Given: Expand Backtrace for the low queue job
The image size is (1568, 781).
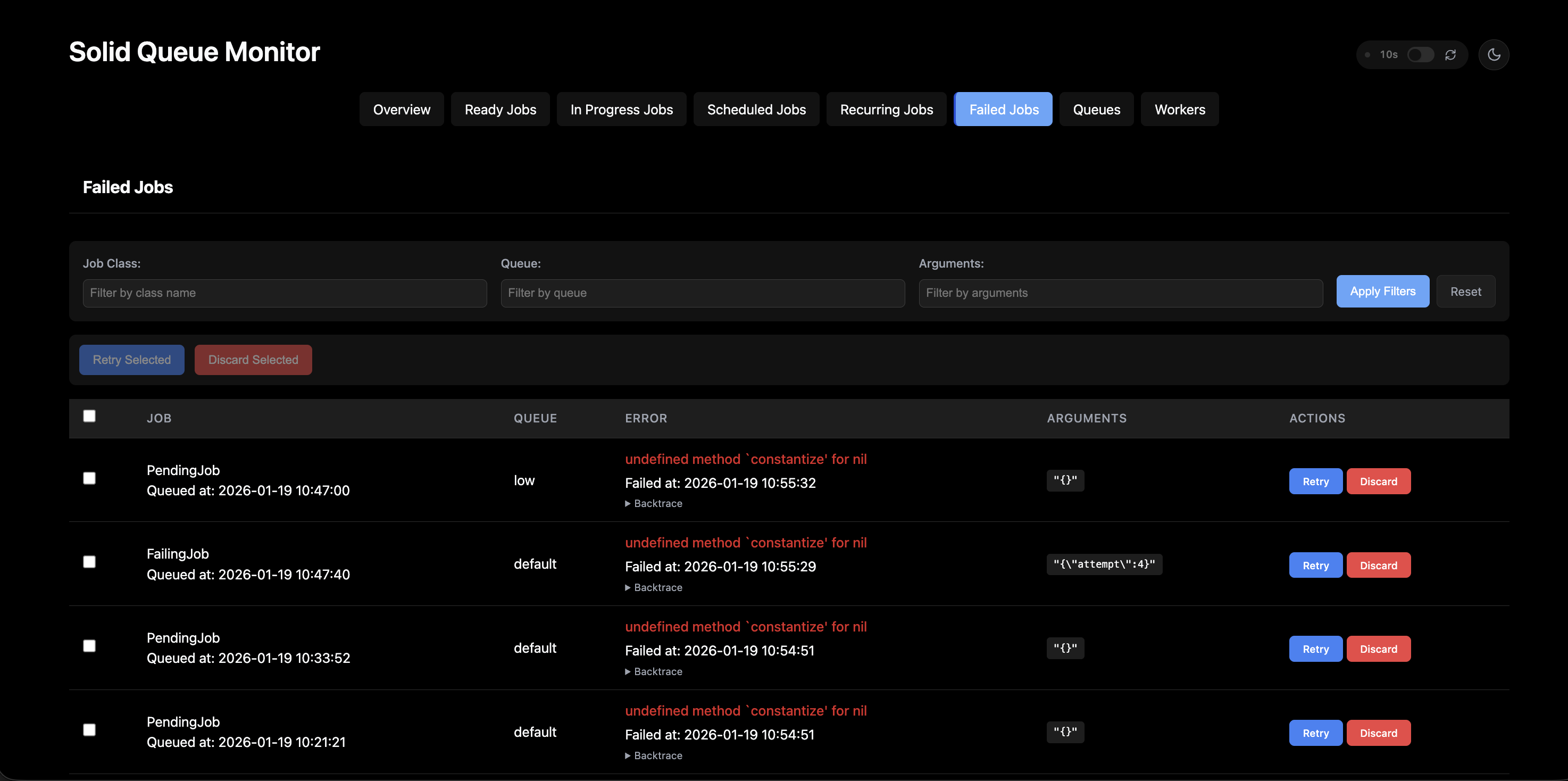Looking at the screenshot, I should pos(654,503).
